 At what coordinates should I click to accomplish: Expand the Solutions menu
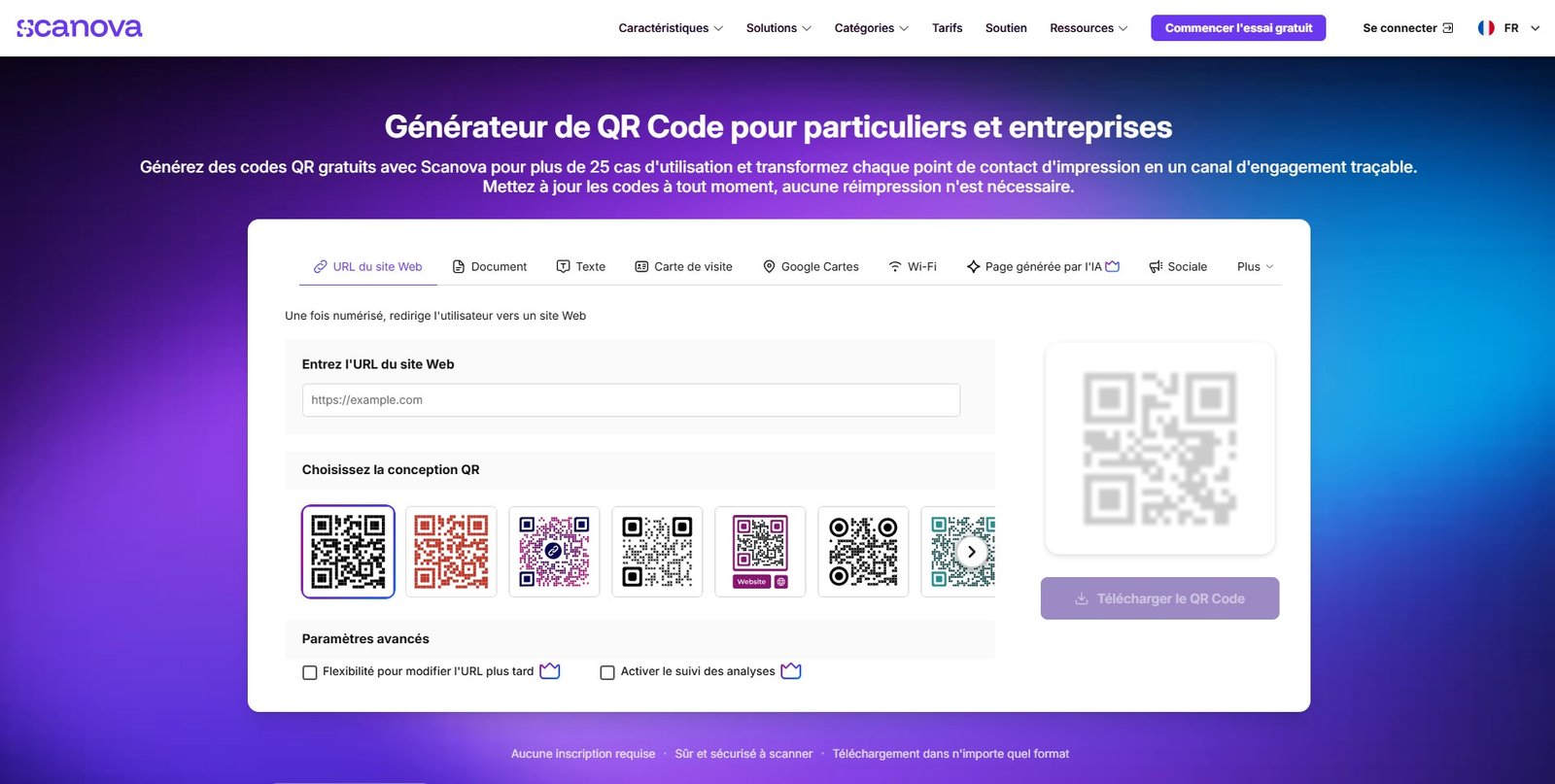click(778, 28)
